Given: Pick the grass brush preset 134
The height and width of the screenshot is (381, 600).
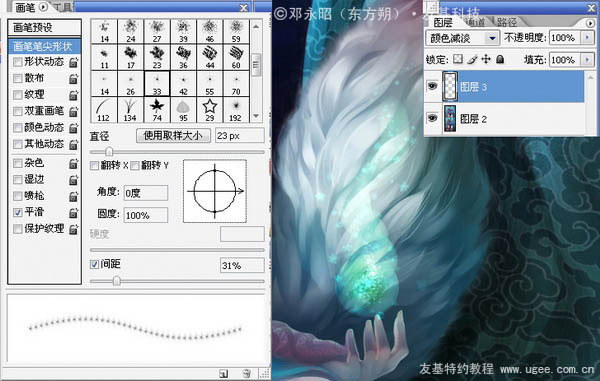Looking at the screenshot, I should tap(130, 110).
